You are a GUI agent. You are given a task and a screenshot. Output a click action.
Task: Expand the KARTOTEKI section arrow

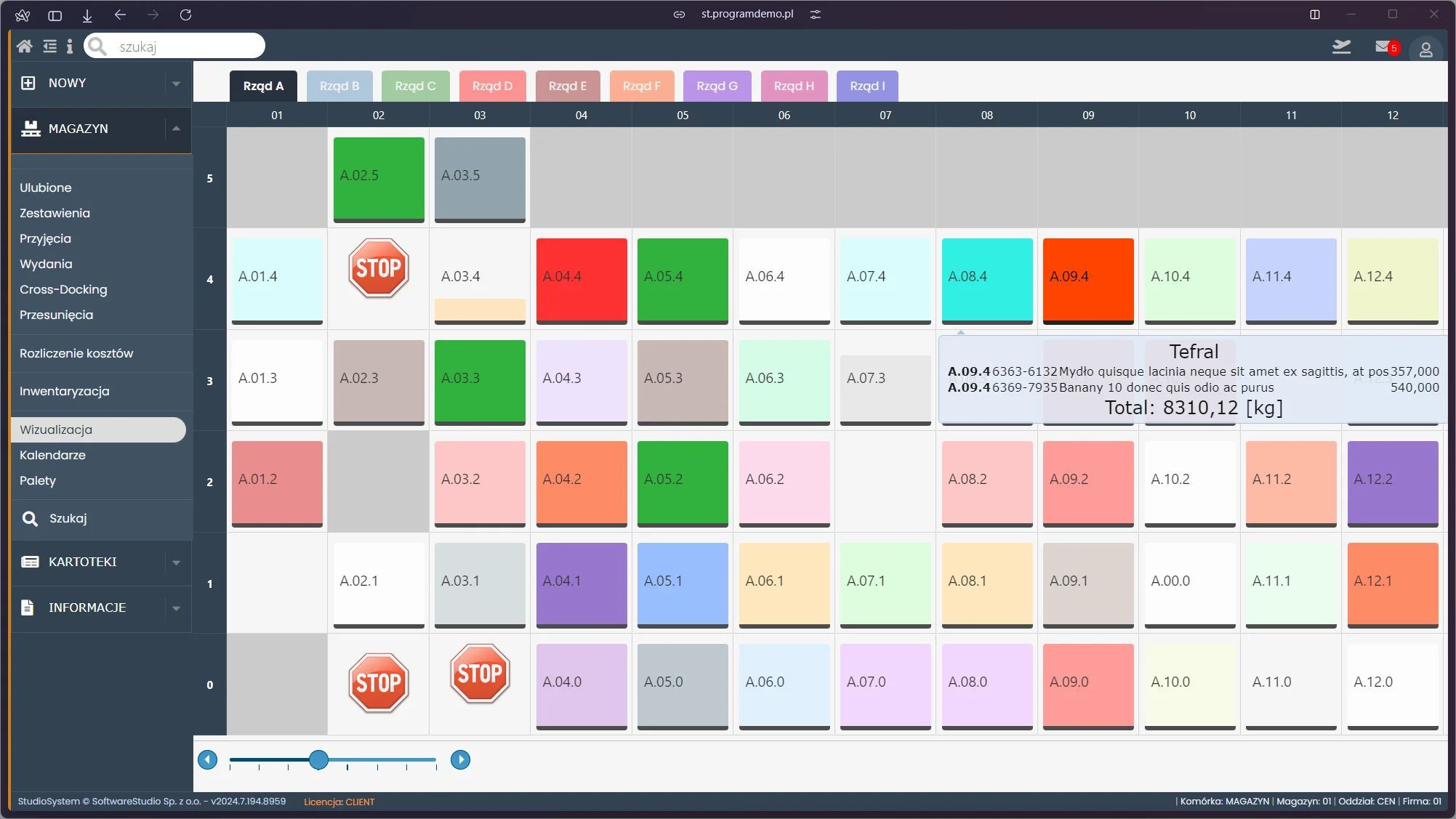click(x=176, y=562)
